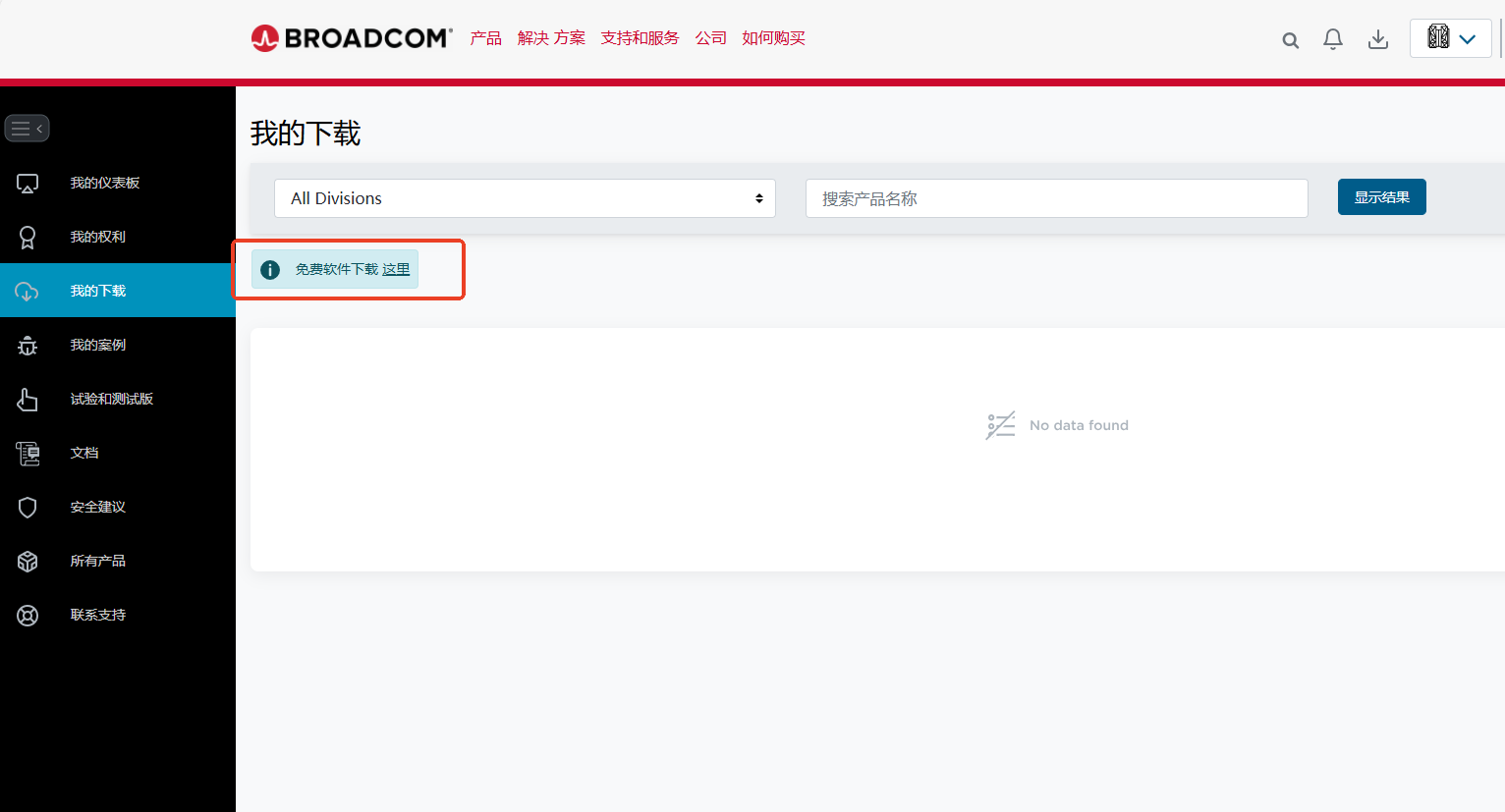The height and width of the screenshot is (812, 1505).
Task: Click the 显示结果 button
Action: pyautogui.click(x=1382, y=197)
